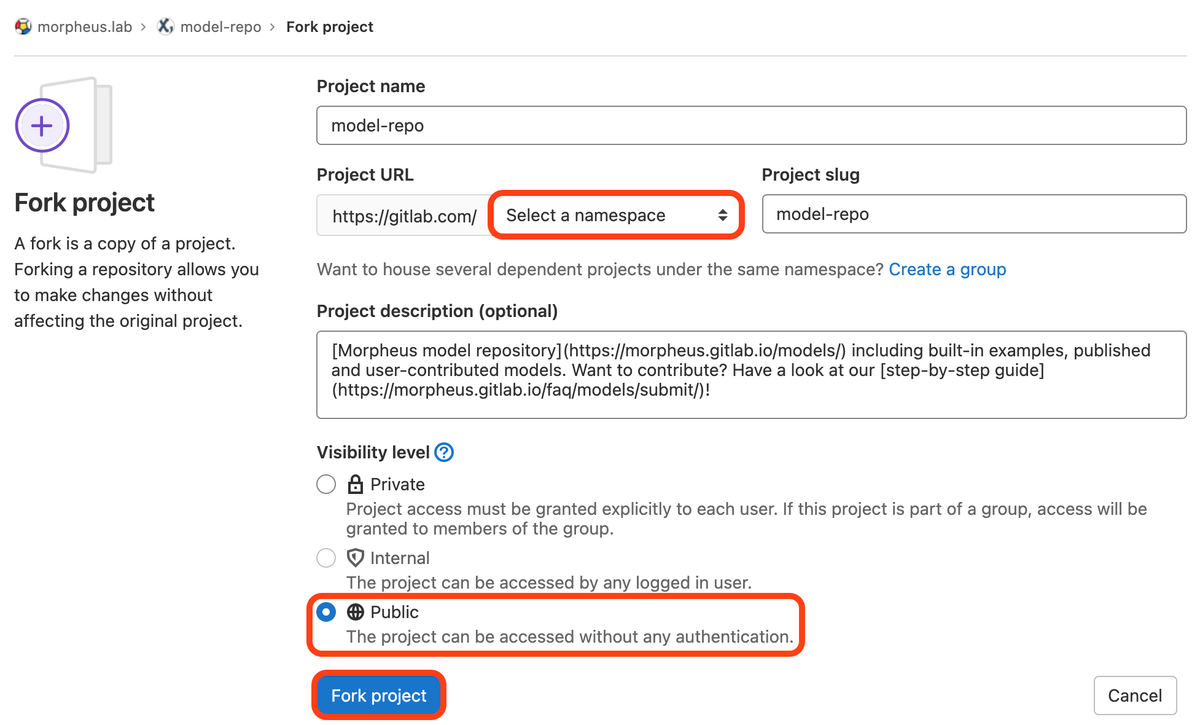Viewport: 1200px width, 725px height.
Task: Select the Public visibility radio button
Action: click(x=326, y=612)
